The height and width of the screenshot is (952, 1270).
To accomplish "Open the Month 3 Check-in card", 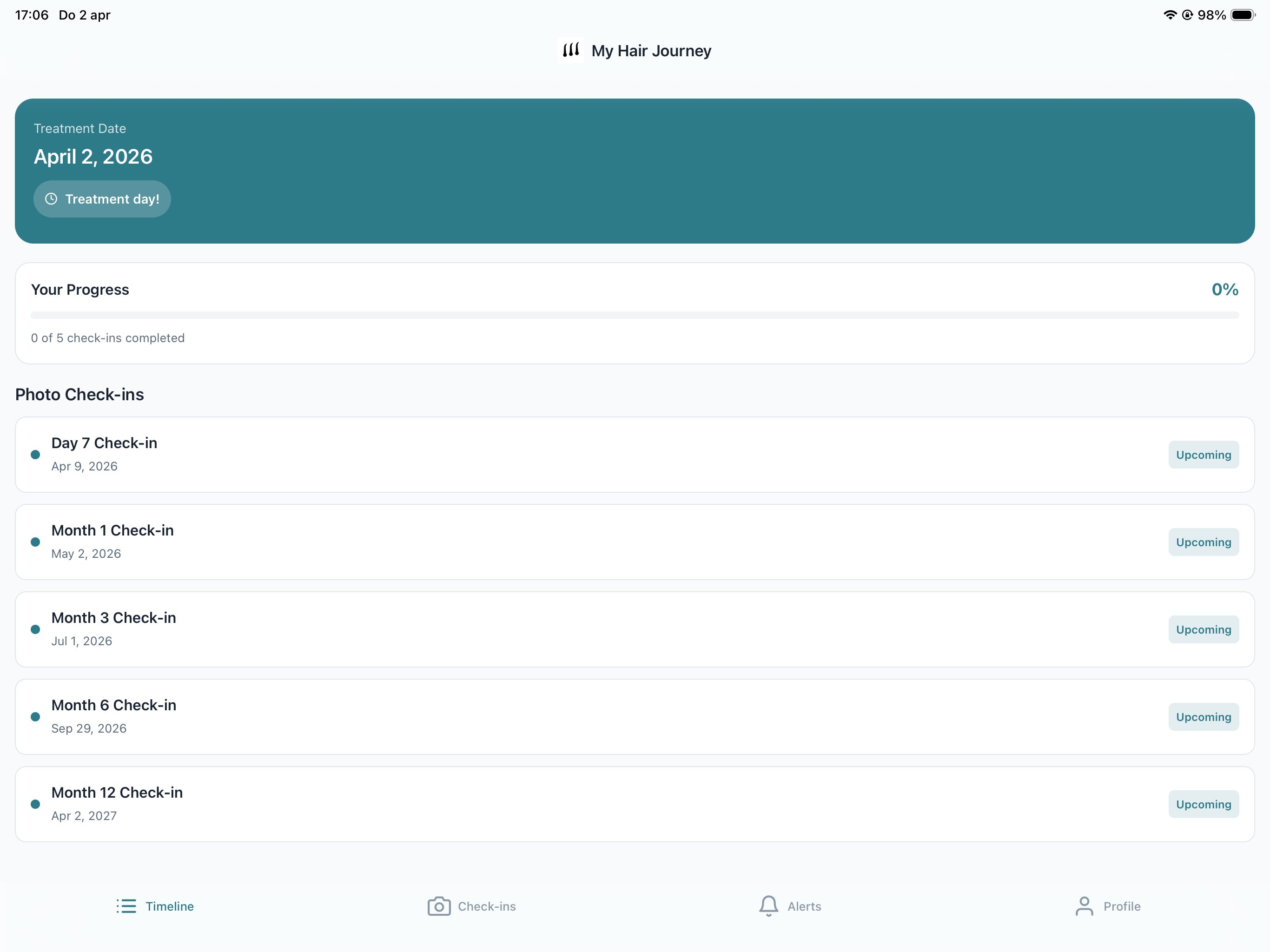I will (x=635, y=629).
